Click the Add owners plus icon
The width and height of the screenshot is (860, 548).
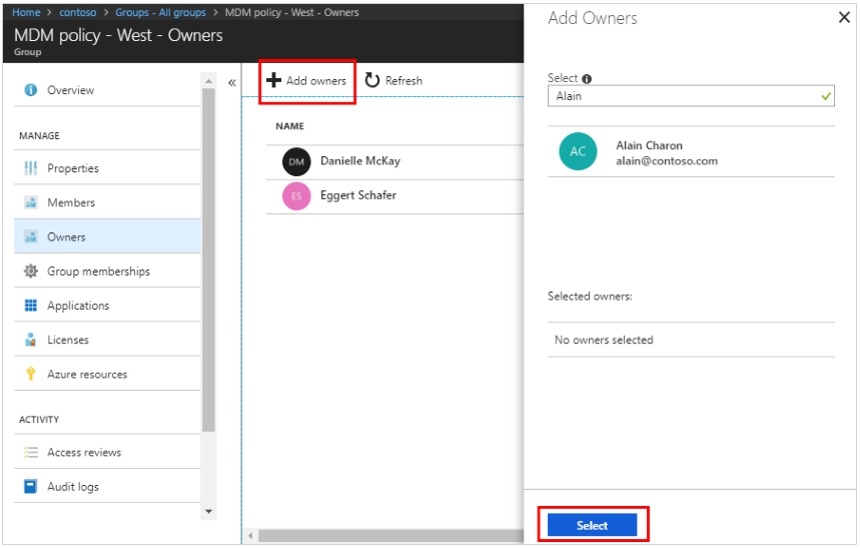273,81
